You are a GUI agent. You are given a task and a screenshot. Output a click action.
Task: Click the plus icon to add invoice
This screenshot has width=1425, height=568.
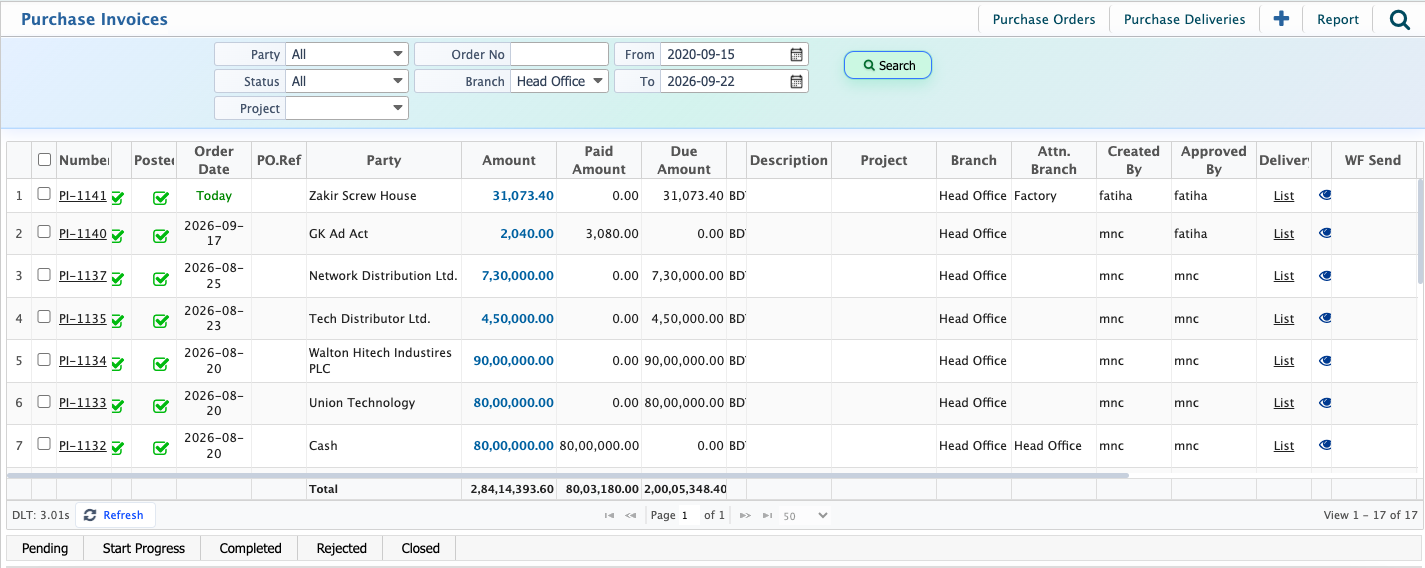click(1281, 19)
